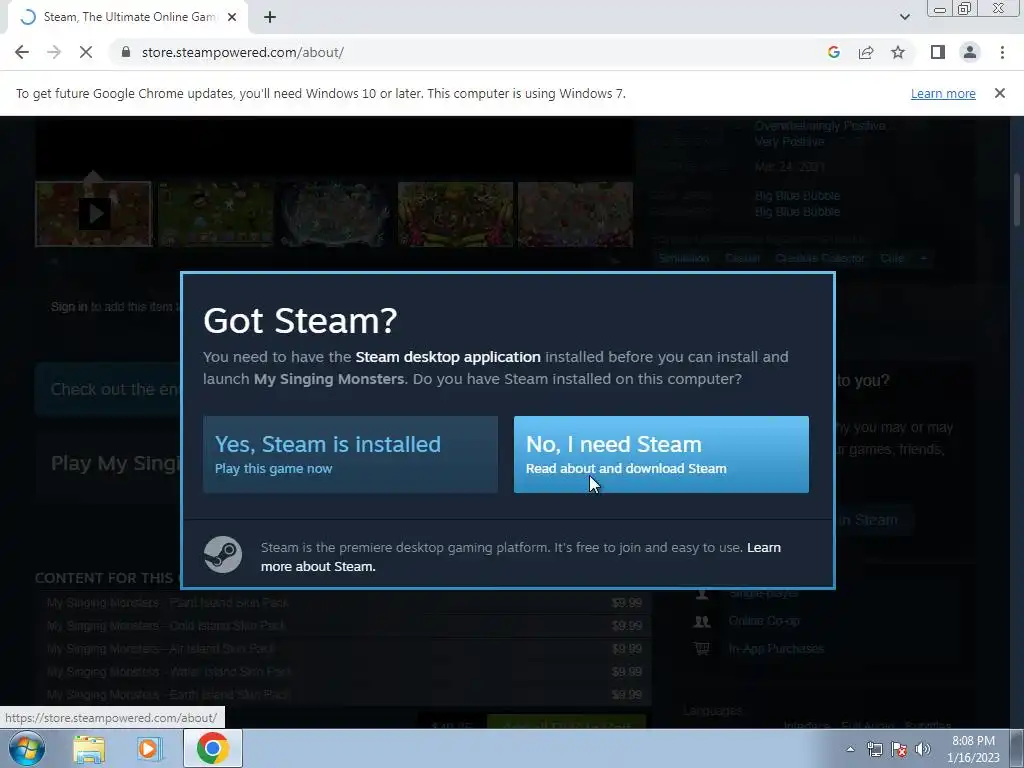This screenshot has height=768, width=1024.
Task: Dismiss the Chrome update notification bar
Action: pos(999,93)
